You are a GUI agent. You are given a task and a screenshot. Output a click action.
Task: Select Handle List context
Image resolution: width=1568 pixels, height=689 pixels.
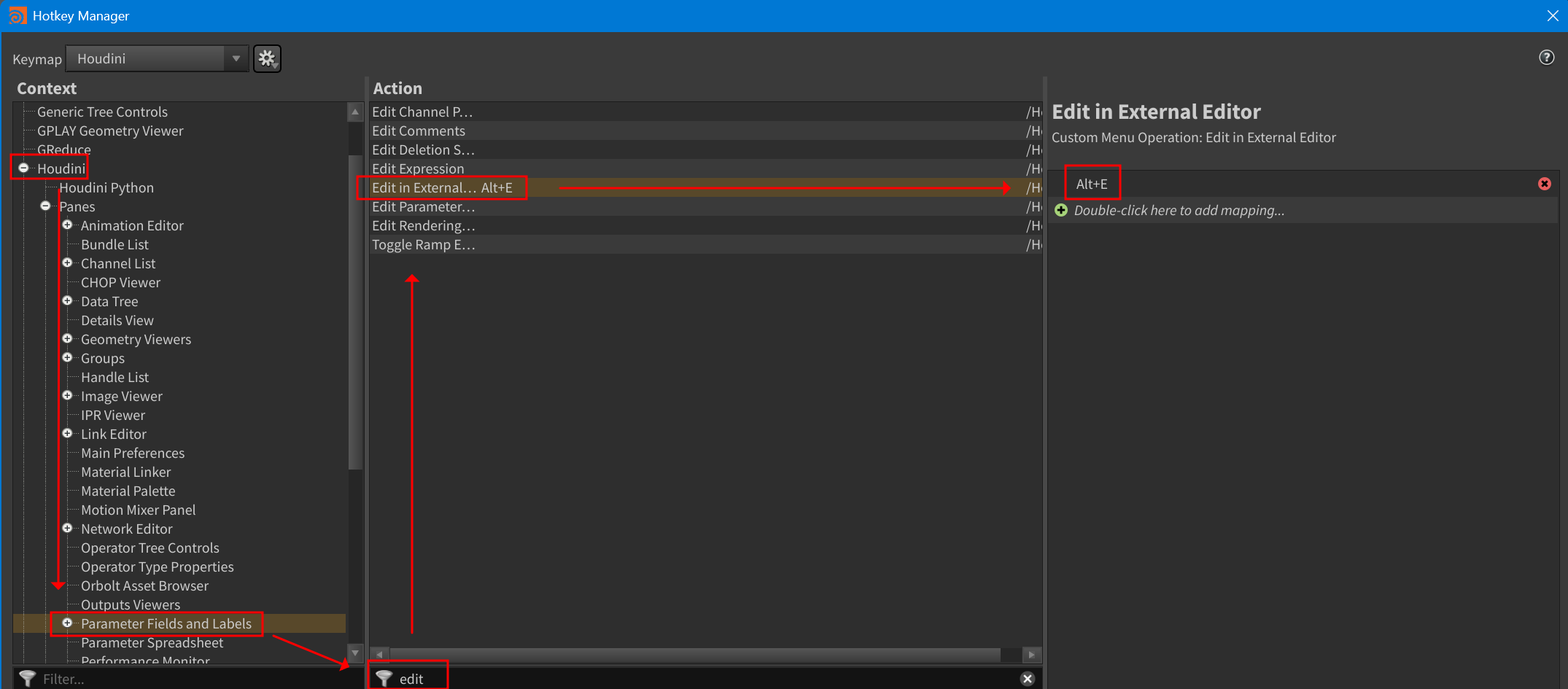tap(115, 377)
